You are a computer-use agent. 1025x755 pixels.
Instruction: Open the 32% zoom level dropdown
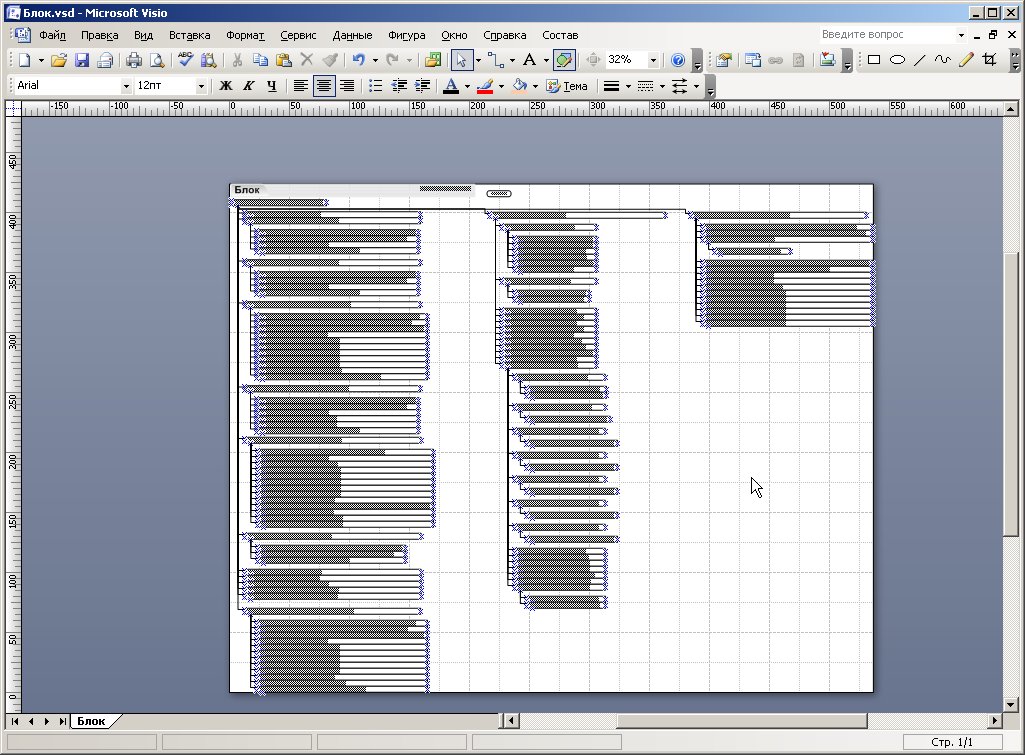pos(652,60)
